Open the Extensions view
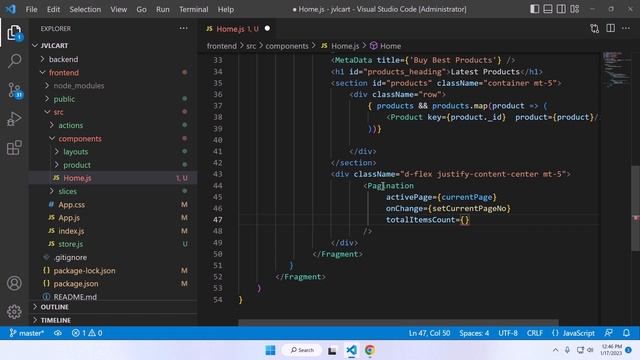This screenshot has height=360, width=640. [x=14, y=148]
